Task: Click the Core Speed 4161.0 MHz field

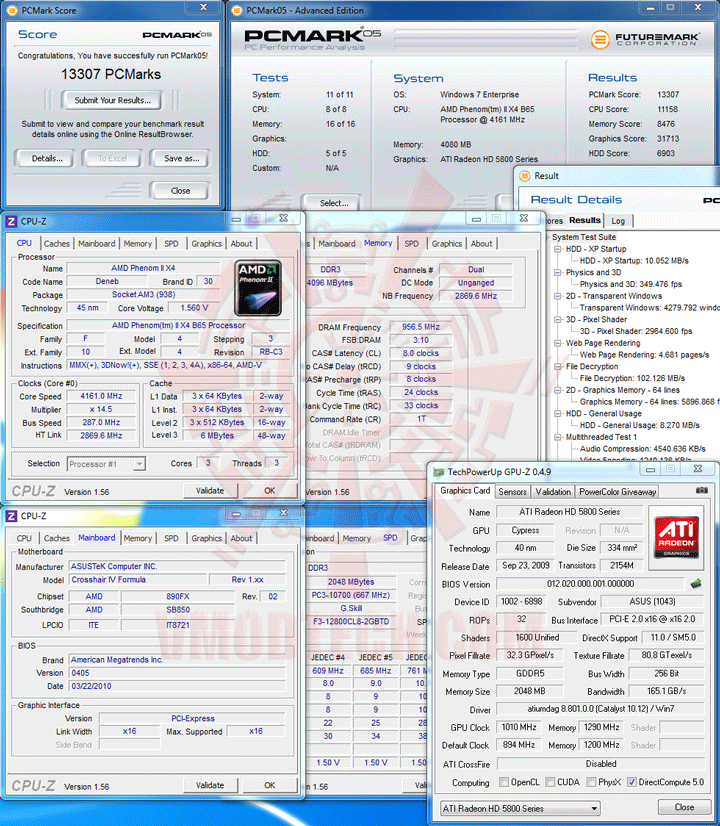Action: coord(101,396)
